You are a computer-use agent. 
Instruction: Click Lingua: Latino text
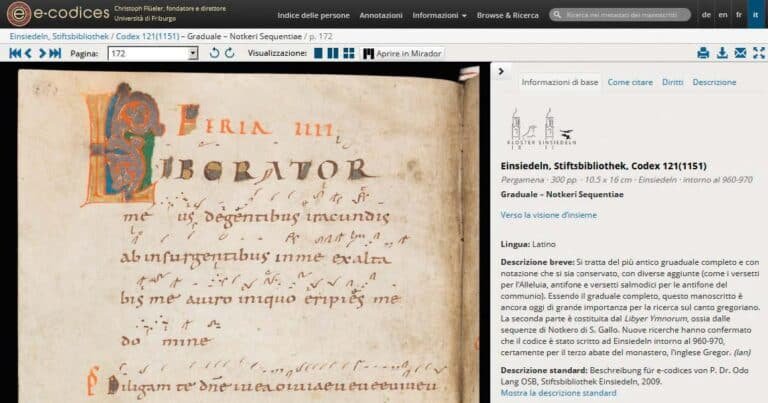coord(528,244)
